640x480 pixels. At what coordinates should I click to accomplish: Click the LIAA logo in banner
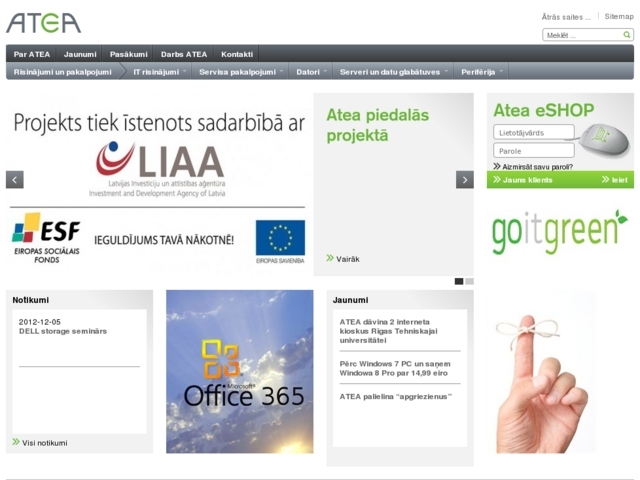pyautogui.click(x=158, y=169)
